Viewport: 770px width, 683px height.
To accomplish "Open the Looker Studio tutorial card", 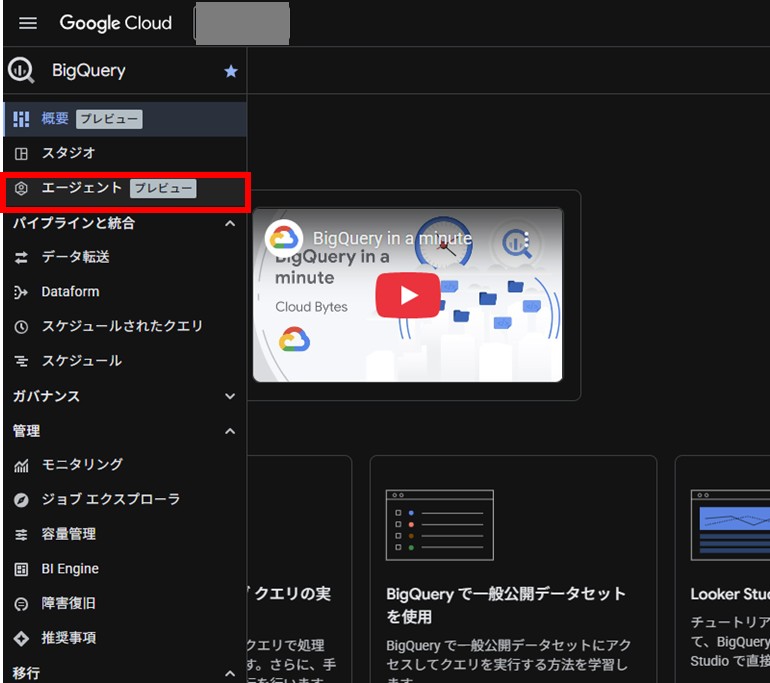I will pyautogui.click(x=723, y=570).
